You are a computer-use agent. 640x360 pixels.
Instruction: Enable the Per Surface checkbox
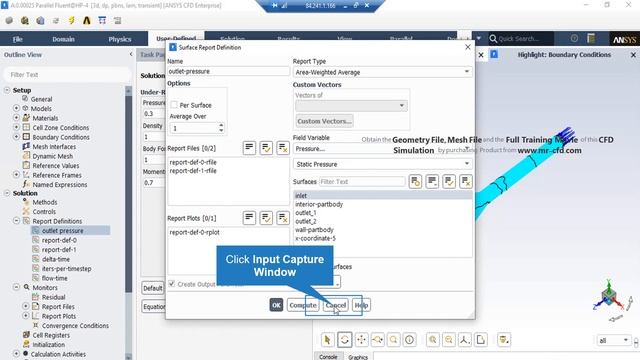(x=174, y=105)
